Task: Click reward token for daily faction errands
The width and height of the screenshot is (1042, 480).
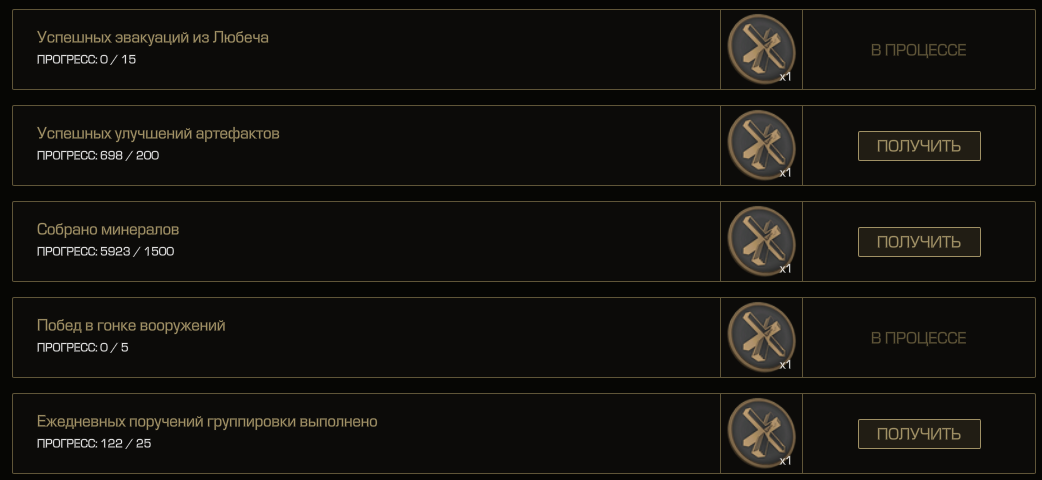Action: (762, 433)
